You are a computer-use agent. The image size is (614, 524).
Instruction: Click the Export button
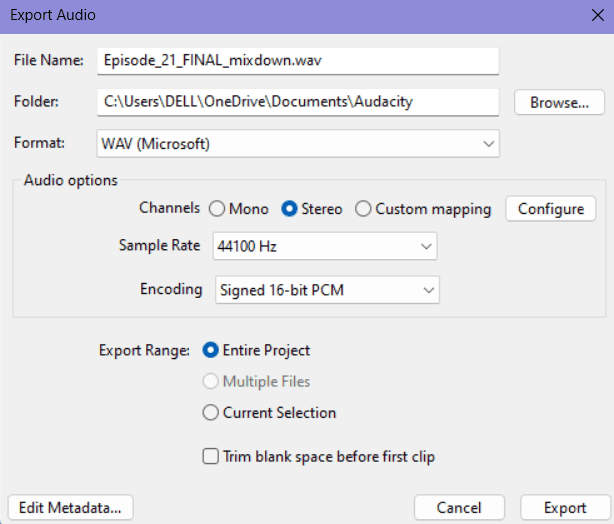point(565,508)
